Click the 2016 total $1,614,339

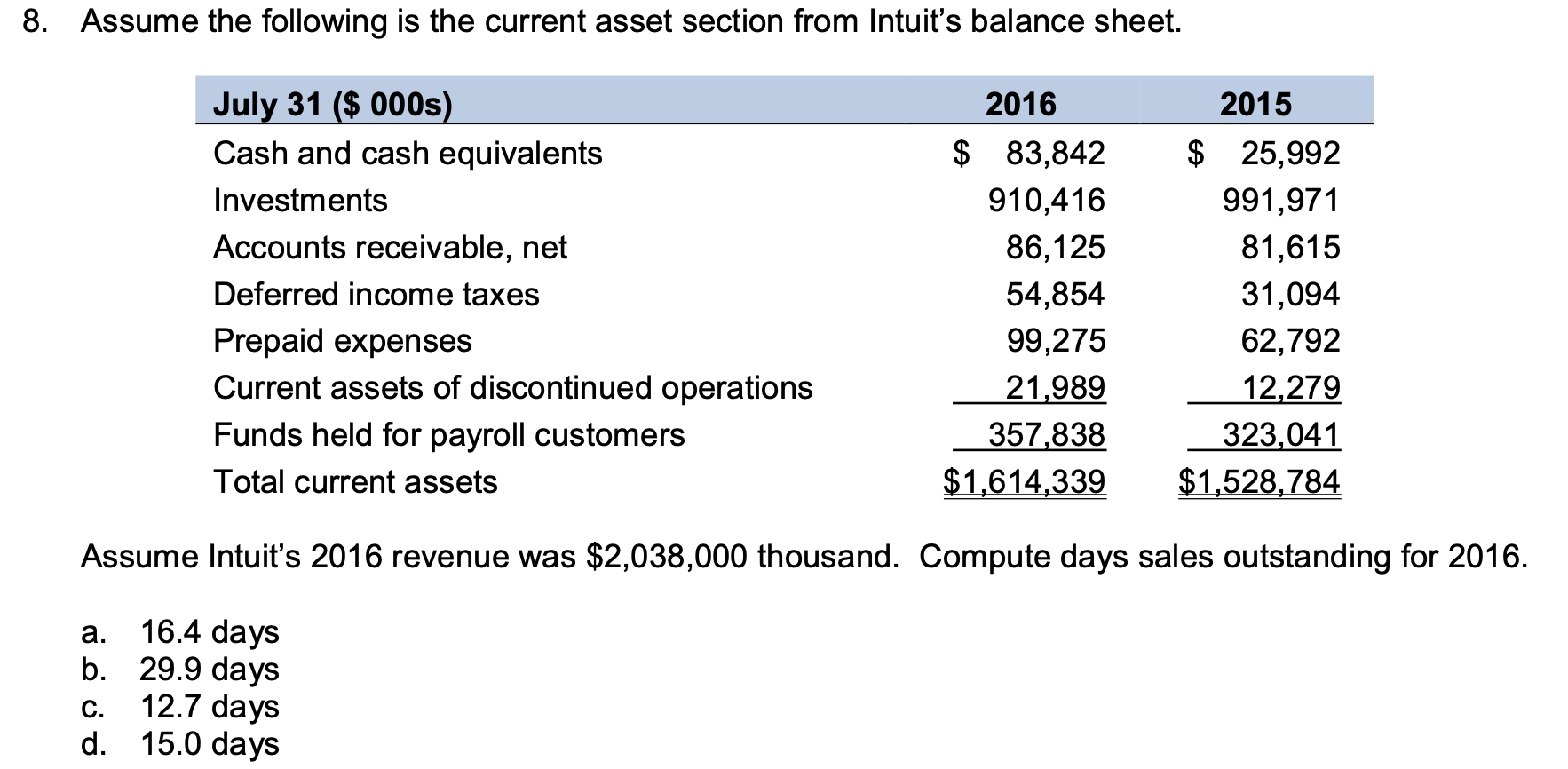tap(1025, 482)
